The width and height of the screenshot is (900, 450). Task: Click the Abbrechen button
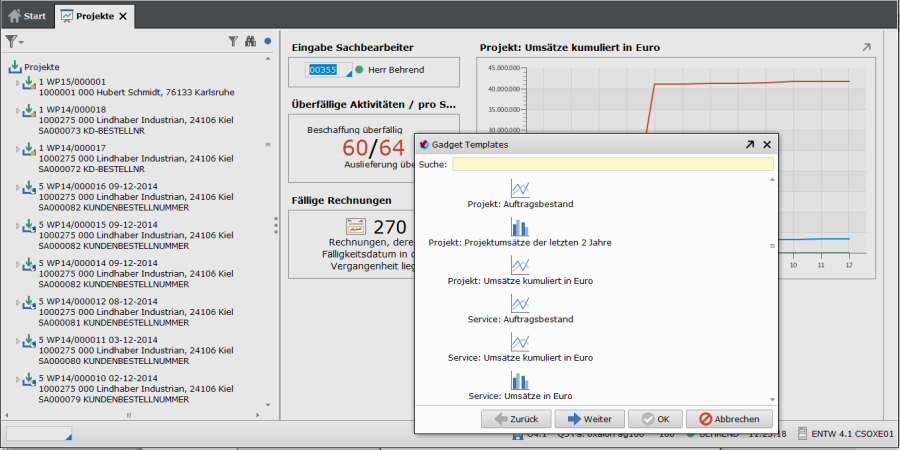pos(729,419)
